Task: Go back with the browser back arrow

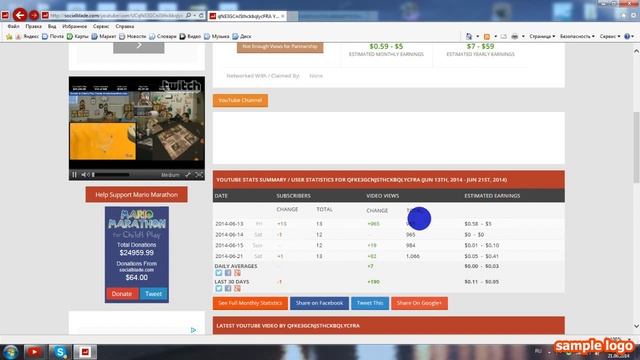Action: [x=20, y=16]
